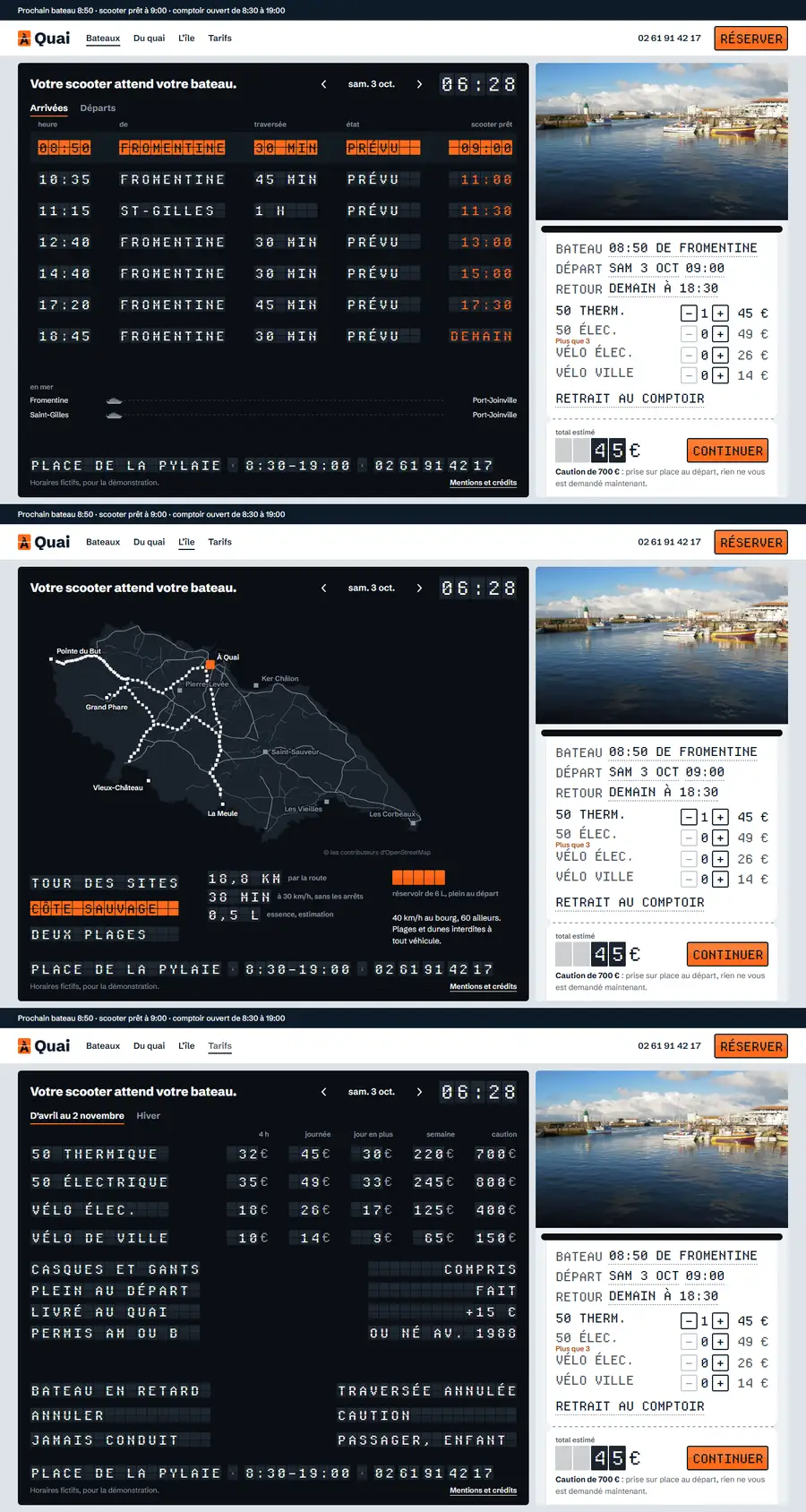This screenshot has width=806, height=1512.
Task: Open Mentions et crédits under the island map
Action: pyautogui.click(x=484, y=986)
